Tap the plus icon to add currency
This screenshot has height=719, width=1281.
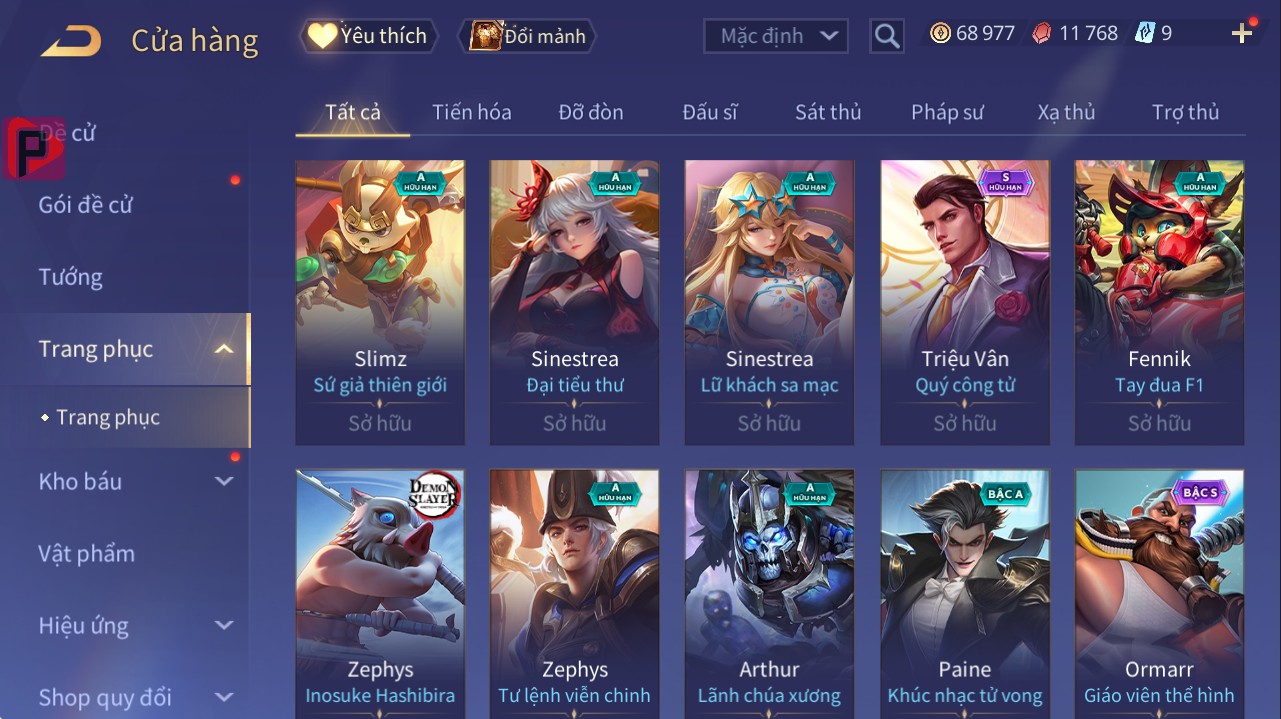point(1242,34)
